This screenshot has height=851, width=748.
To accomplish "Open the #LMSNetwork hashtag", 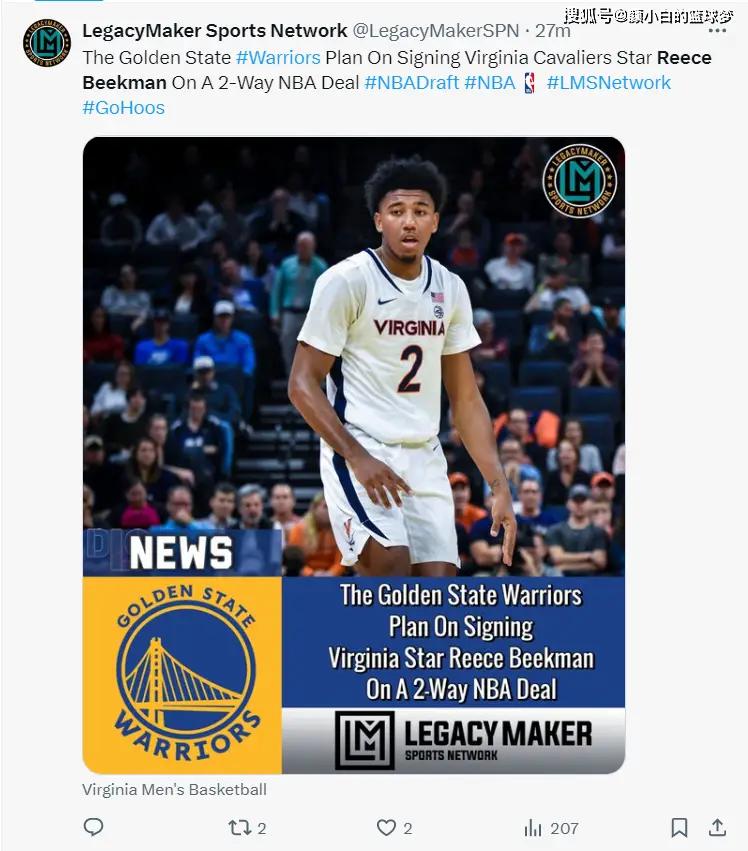I will (x=609, y=82).
